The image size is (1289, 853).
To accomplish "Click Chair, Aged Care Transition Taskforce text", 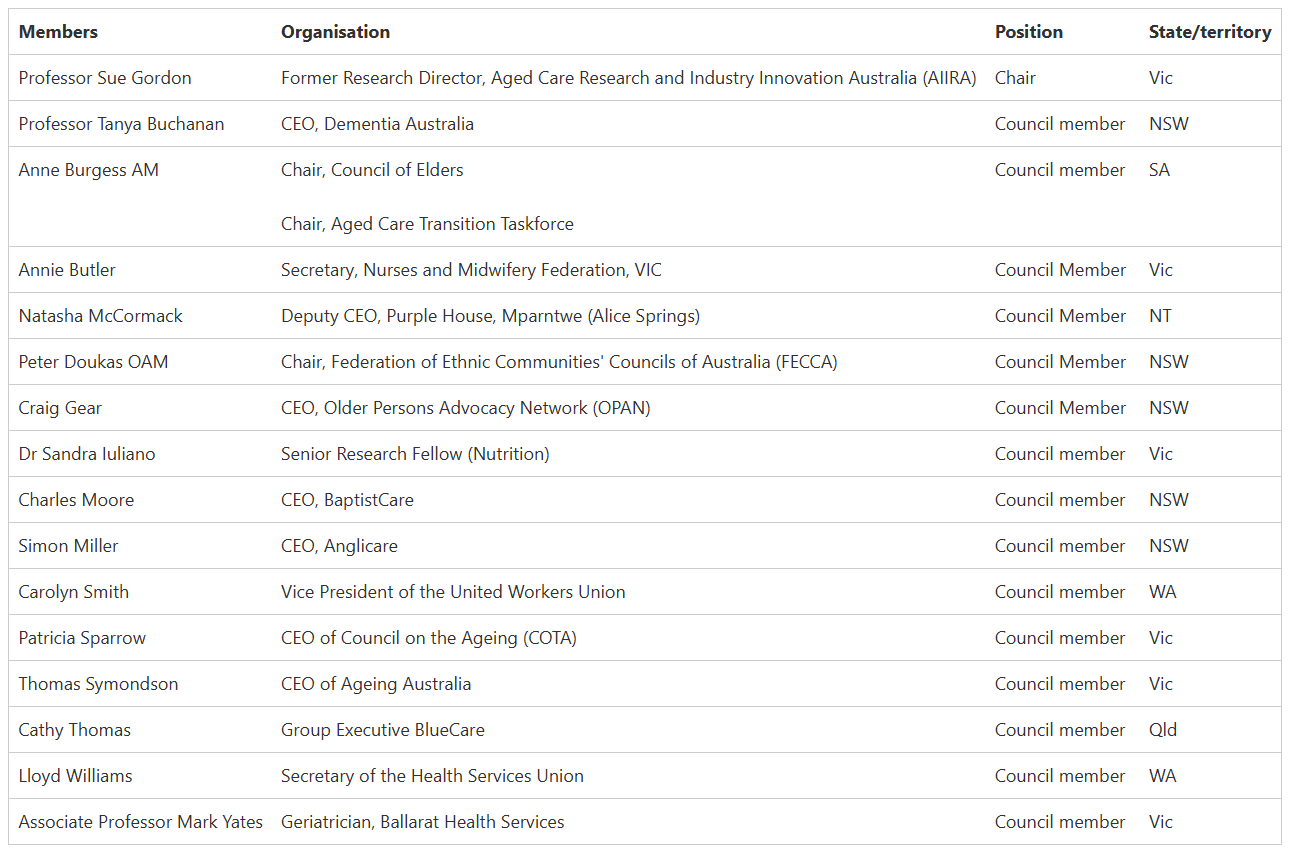I will point(427,224).
